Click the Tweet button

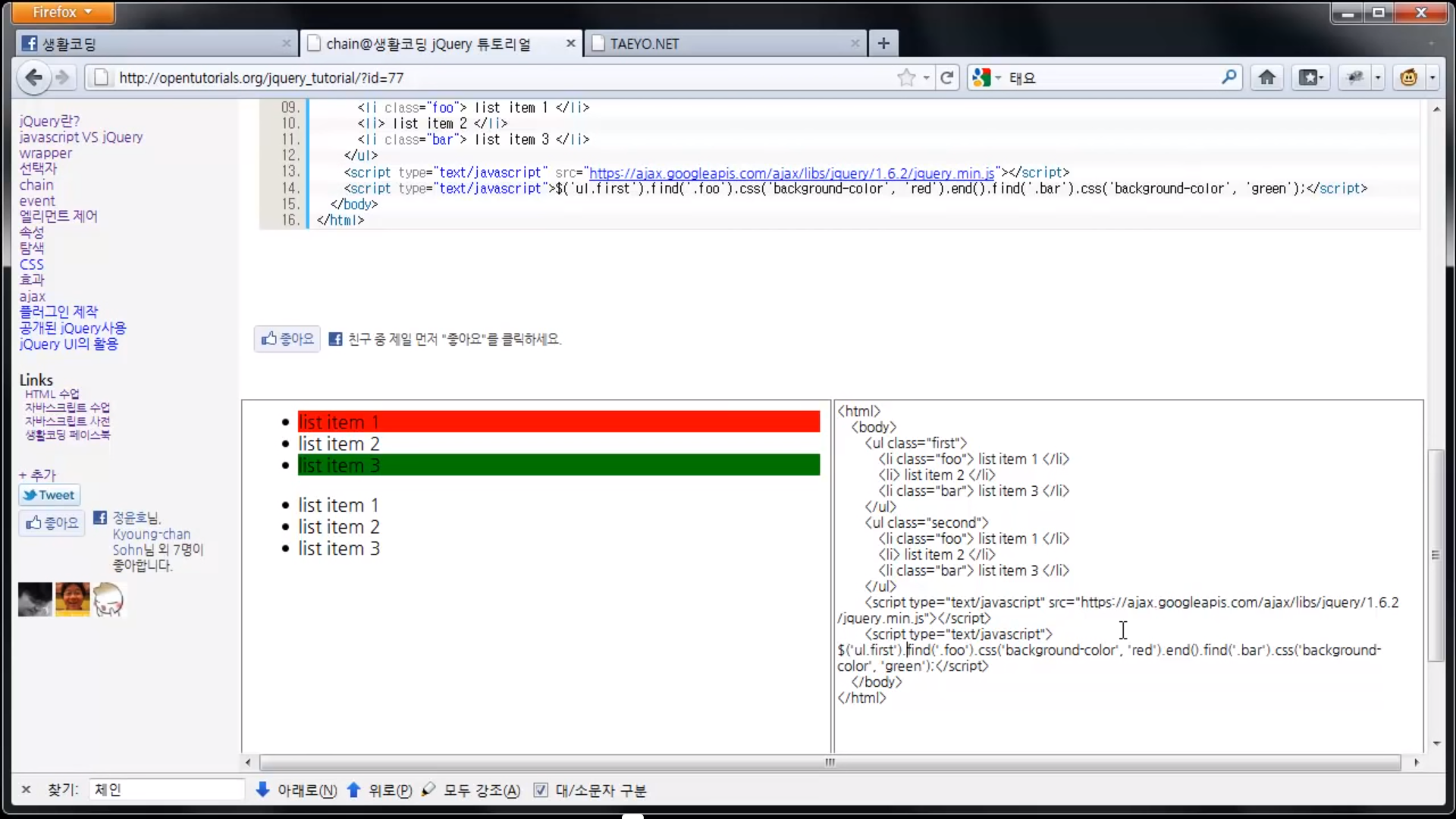click(x=49, y=495)
